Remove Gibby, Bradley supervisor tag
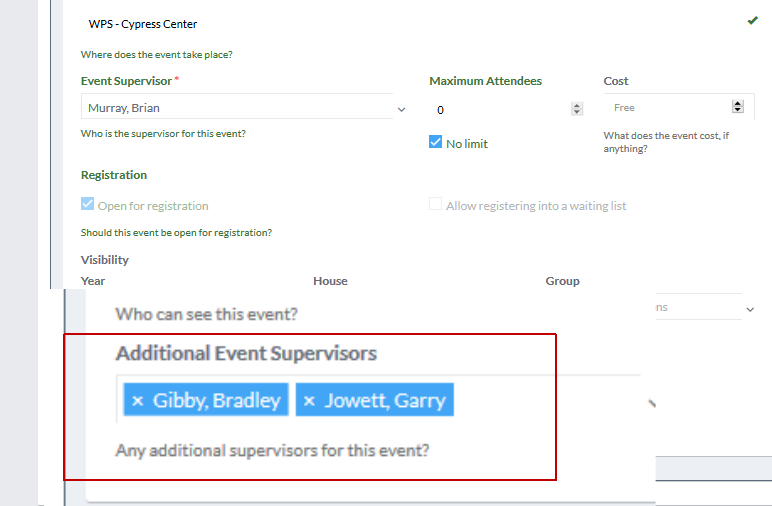This screenshot has height=506, width=772. (138, 401)
